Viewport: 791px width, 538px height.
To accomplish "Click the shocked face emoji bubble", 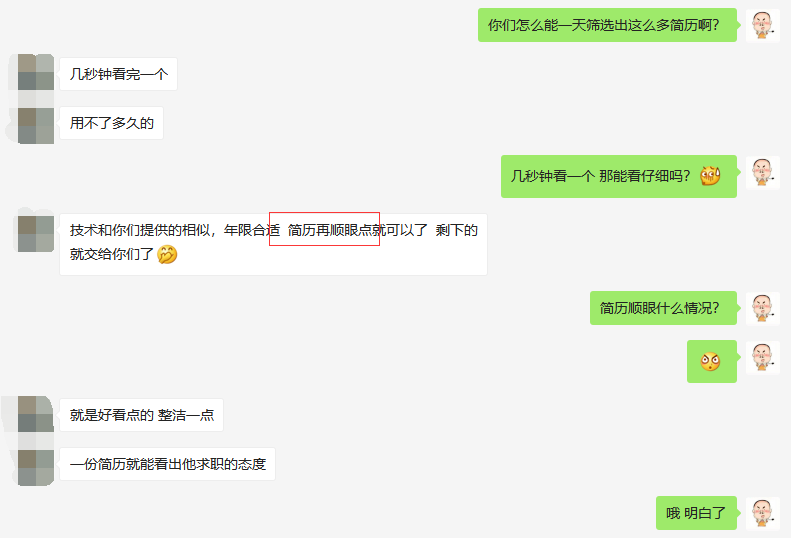I will 712,361.
